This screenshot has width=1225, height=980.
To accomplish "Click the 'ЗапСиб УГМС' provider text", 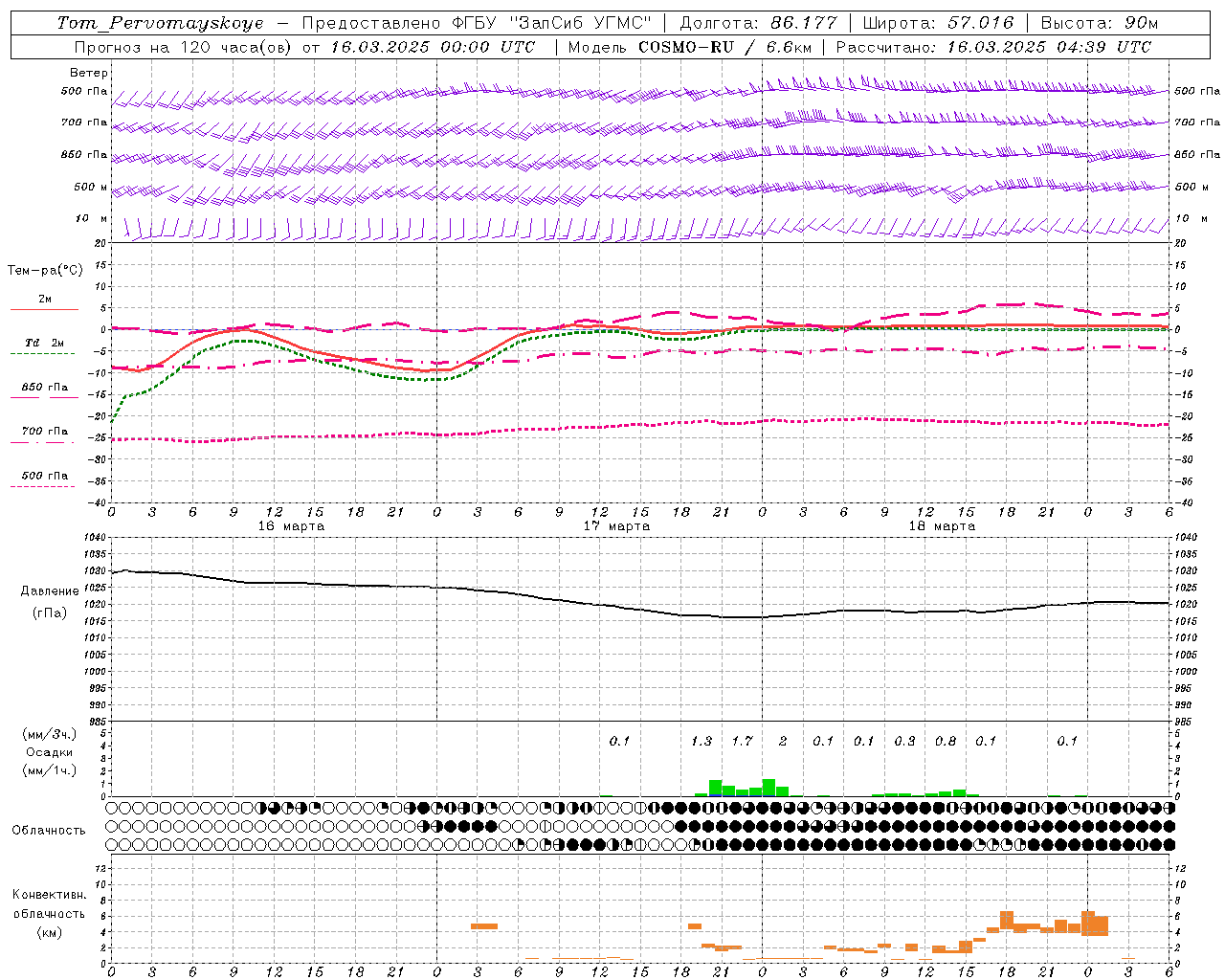I will click(x=583, y=23).
